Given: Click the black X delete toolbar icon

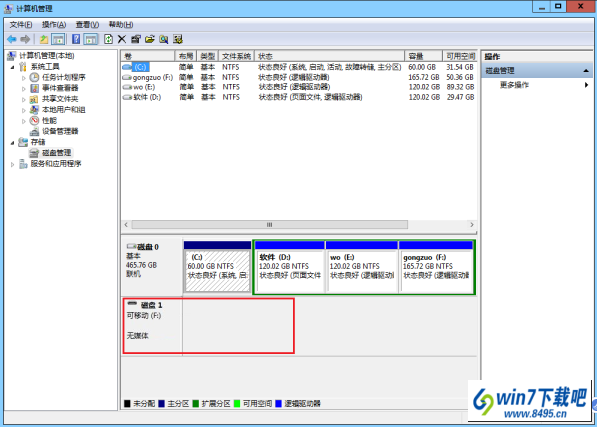Looking at the screenshot, I should 122,39.
